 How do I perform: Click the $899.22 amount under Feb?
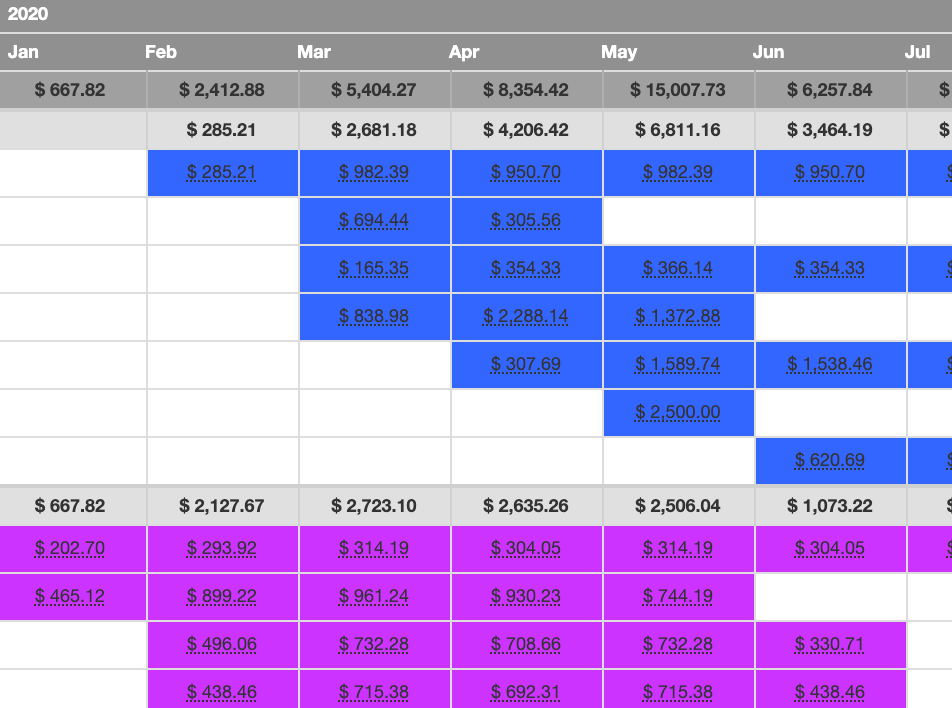tap(222, 595)
